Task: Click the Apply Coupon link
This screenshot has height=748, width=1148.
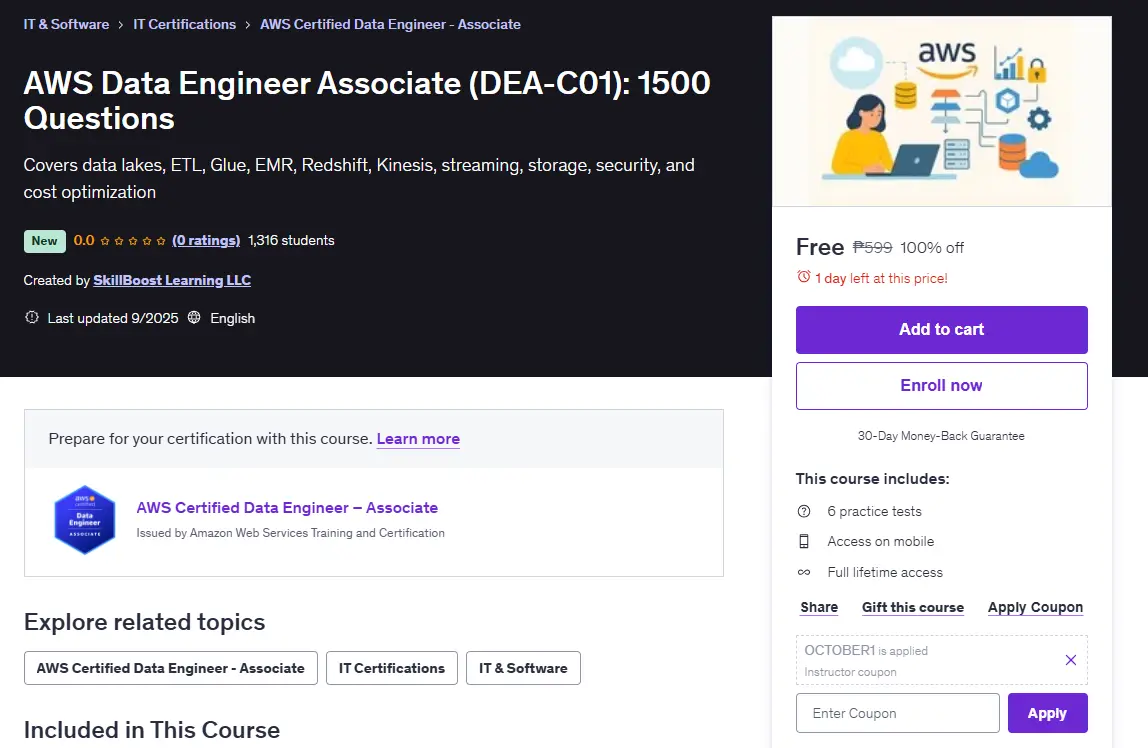Action: (1035, 607)
